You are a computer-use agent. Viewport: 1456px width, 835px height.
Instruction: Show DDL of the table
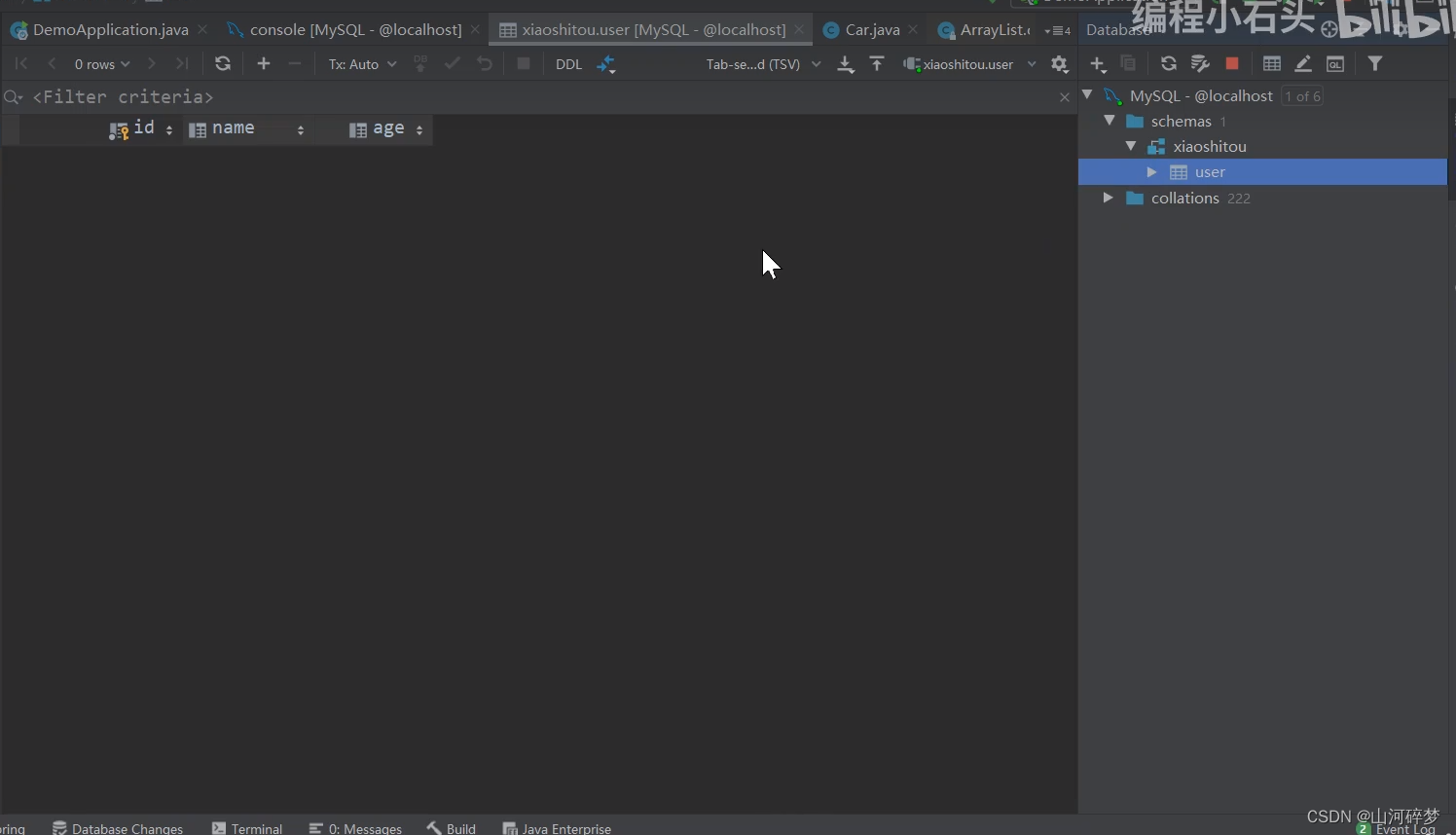tap(568, 64)
